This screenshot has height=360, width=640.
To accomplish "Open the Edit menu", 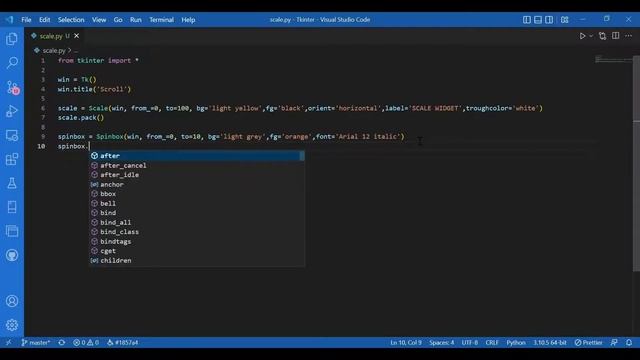I will click(44, 20).
